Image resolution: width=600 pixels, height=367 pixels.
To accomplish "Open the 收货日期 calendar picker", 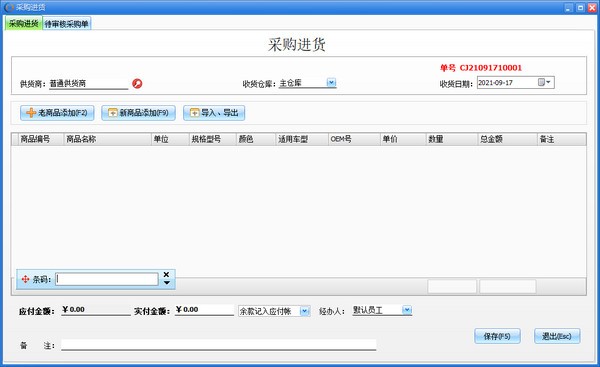I will tap(544, 82).
